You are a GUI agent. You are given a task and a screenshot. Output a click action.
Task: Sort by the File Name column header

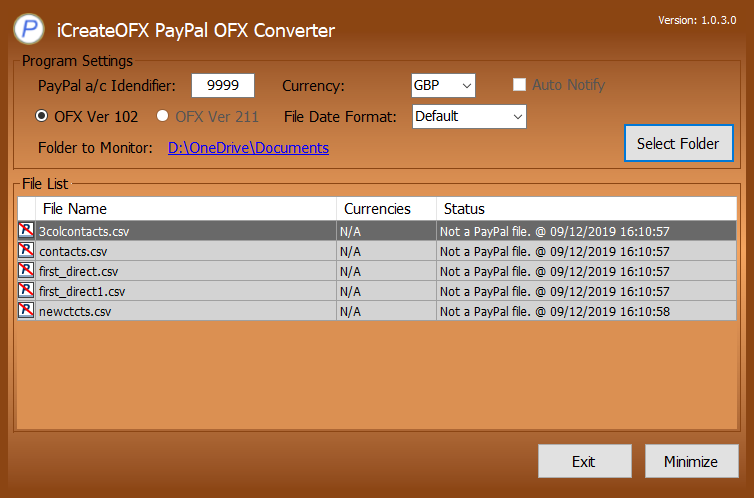(186, 209)
